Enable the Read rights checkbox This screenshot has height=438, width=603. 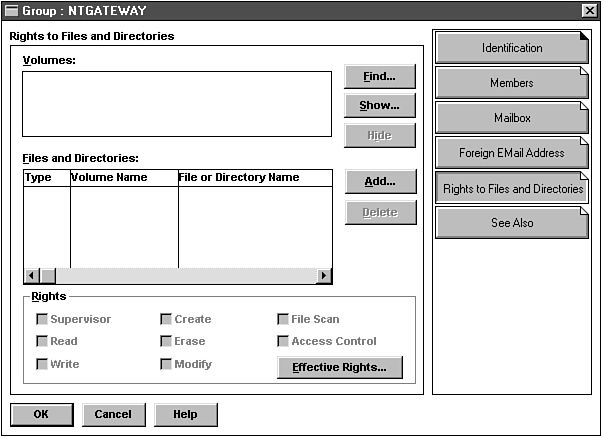(42, 341)
